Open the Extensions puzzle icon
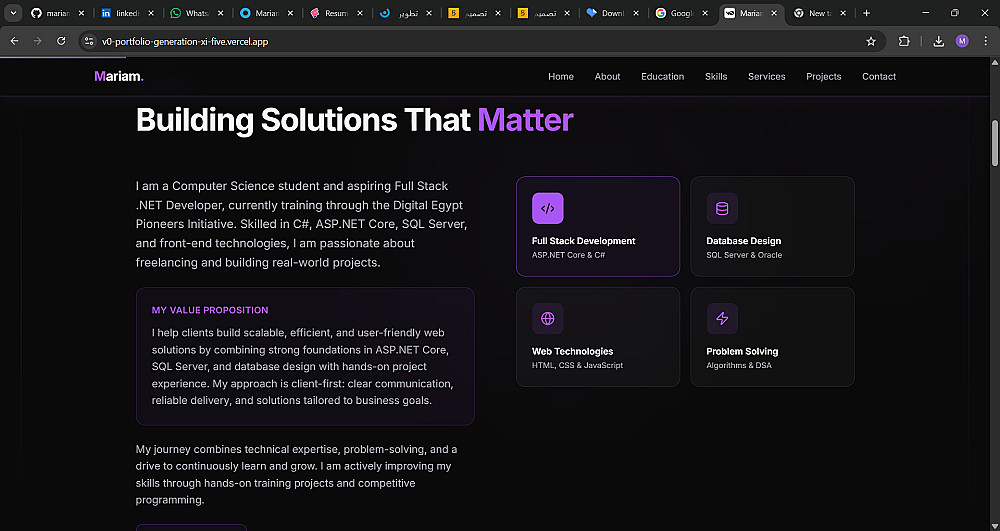 click(x=904, y=41)
